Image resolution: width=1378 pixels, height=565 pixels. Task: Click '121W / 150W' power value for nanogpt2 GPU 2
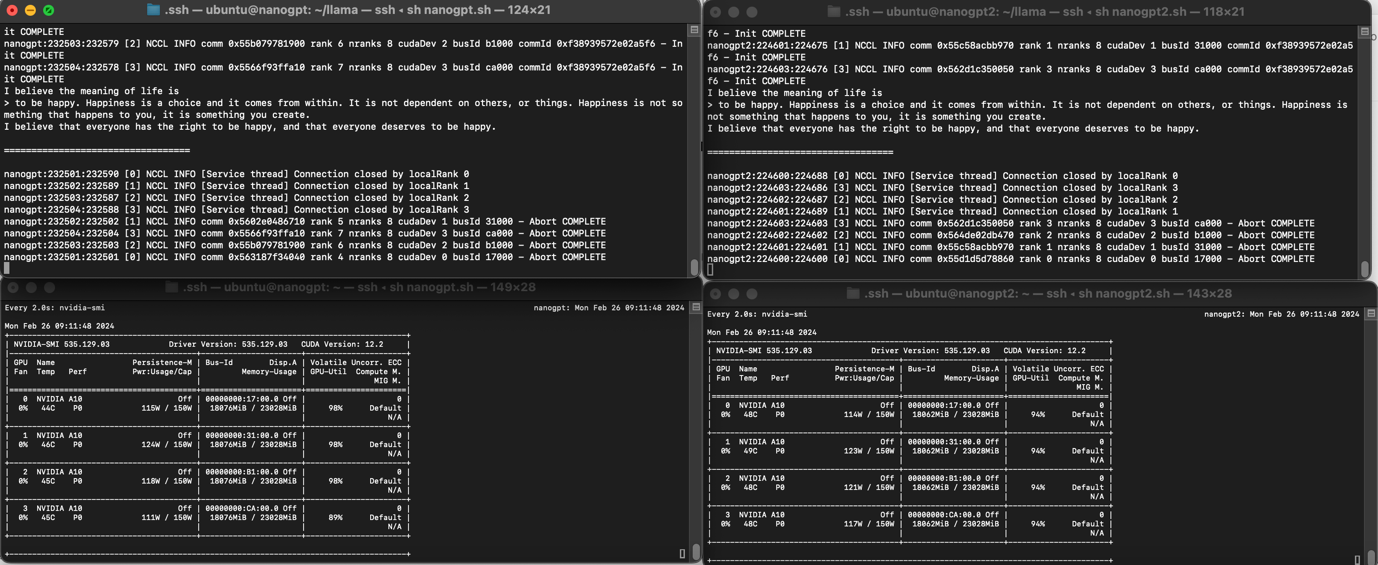coord(869,488)
